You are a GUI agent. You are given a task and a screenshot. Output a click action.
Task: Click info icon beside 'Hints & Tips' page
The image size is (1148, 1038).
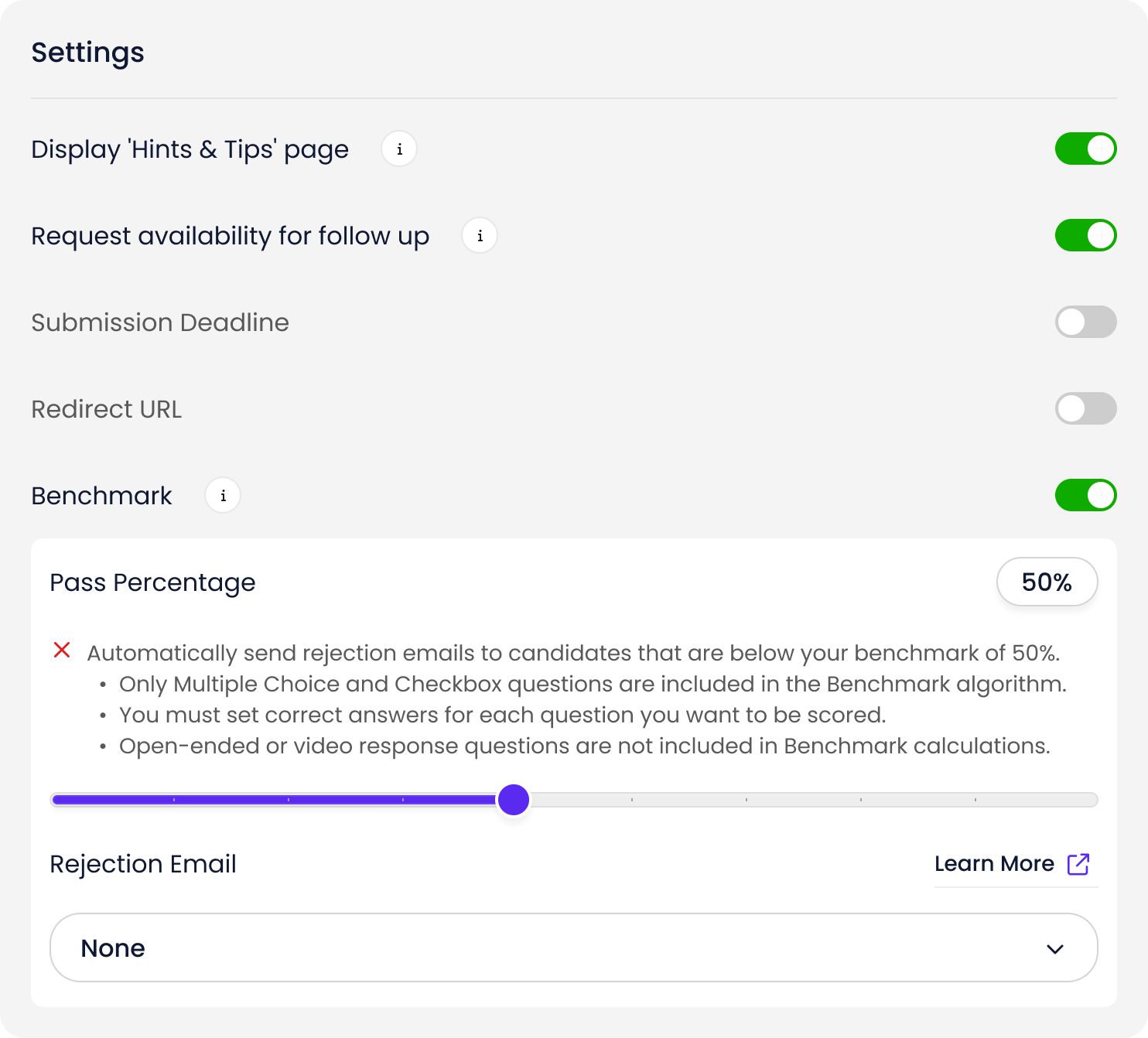(399, 149)
